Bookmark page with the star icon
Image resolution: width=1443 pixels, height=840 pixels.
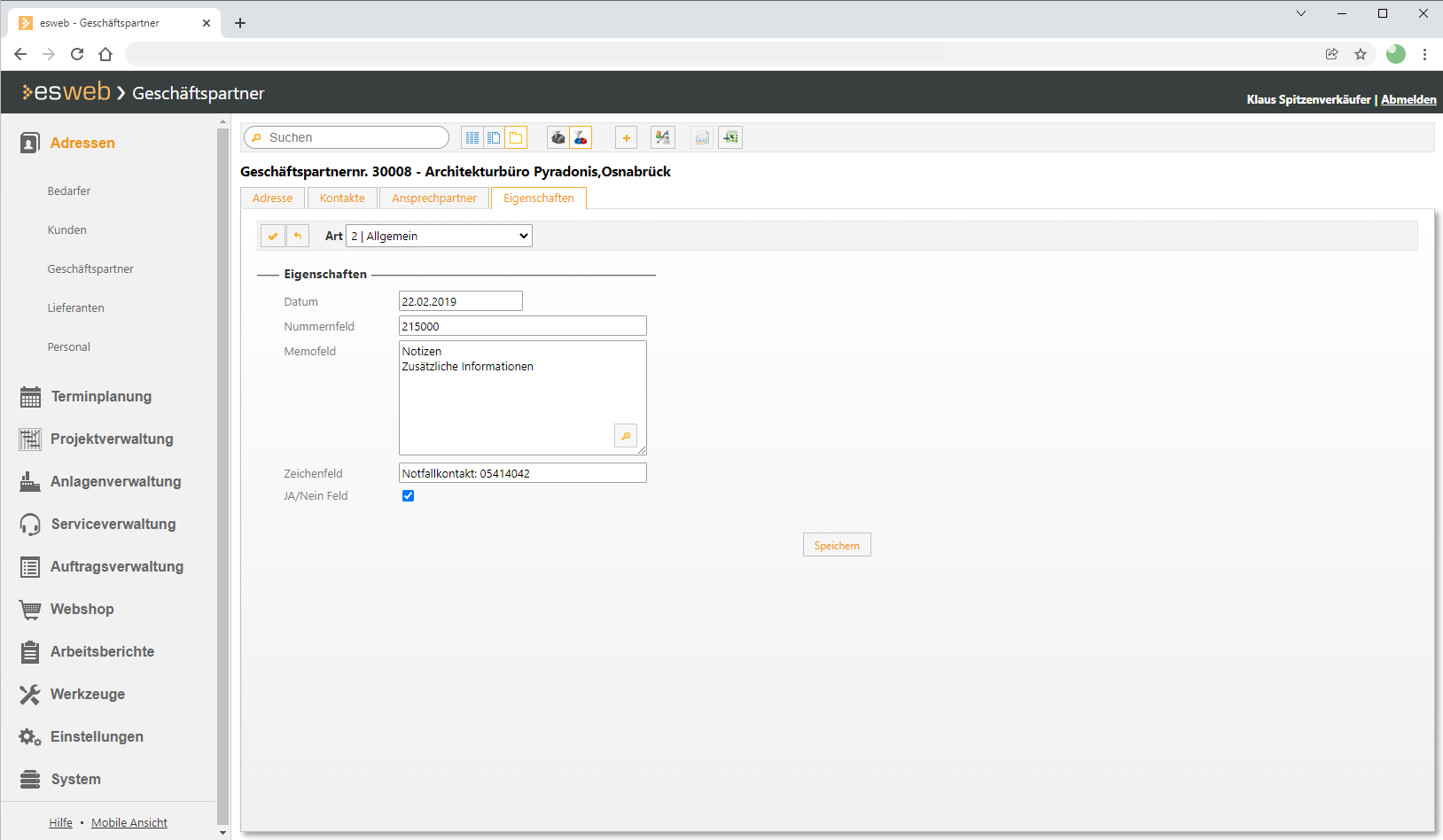[x=1361, y=54]
